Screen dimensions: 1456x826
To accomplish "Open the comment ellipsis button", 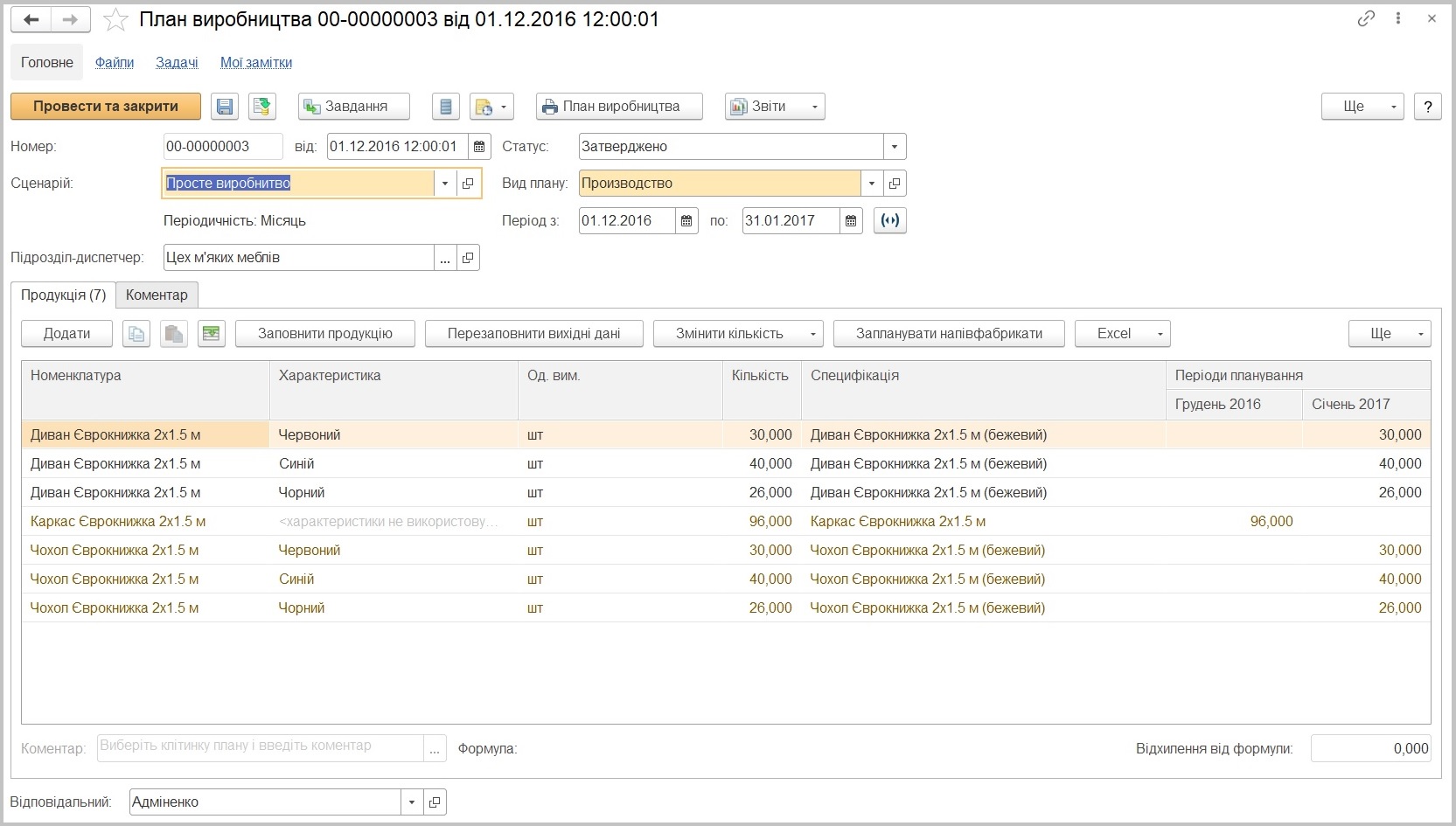I will click(x=435, y=748).
